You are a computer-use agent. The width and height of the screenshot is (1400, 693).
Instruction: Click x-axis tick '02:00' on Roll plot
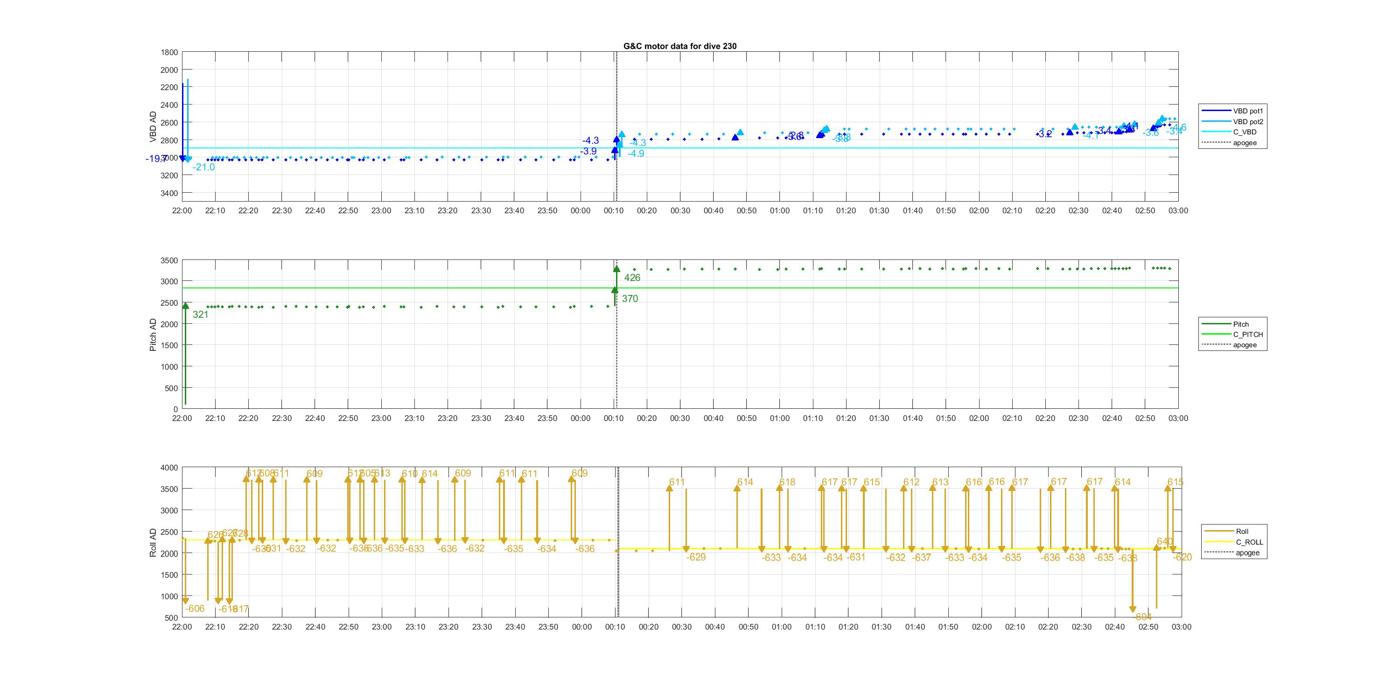click(x=979, y=627)
